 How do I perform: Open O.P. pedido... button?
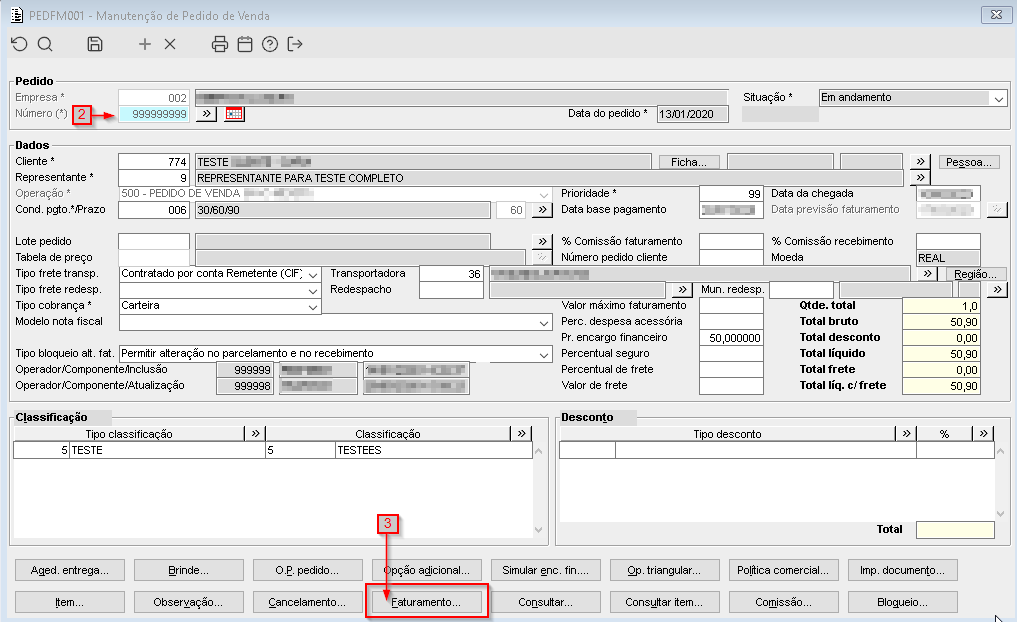(307, 570)
